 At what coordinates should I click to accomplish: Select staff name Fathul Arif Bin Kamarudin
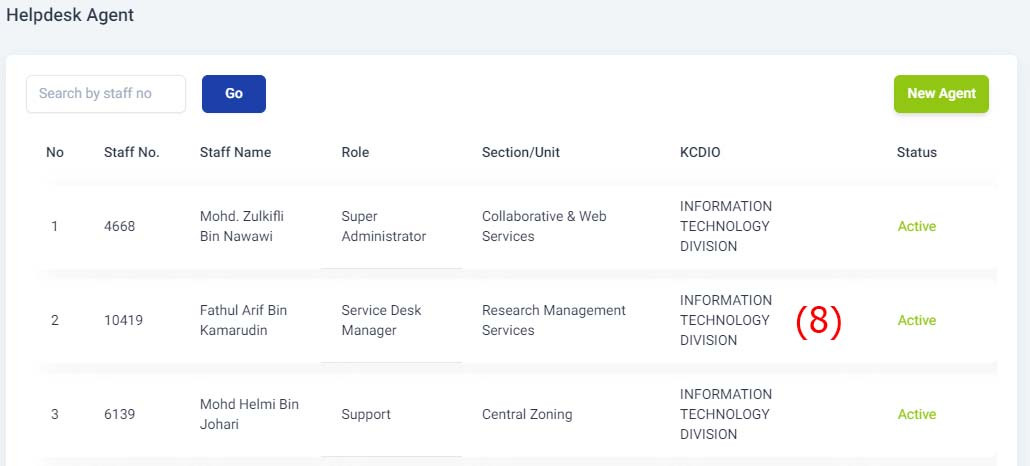pos(243,320)
